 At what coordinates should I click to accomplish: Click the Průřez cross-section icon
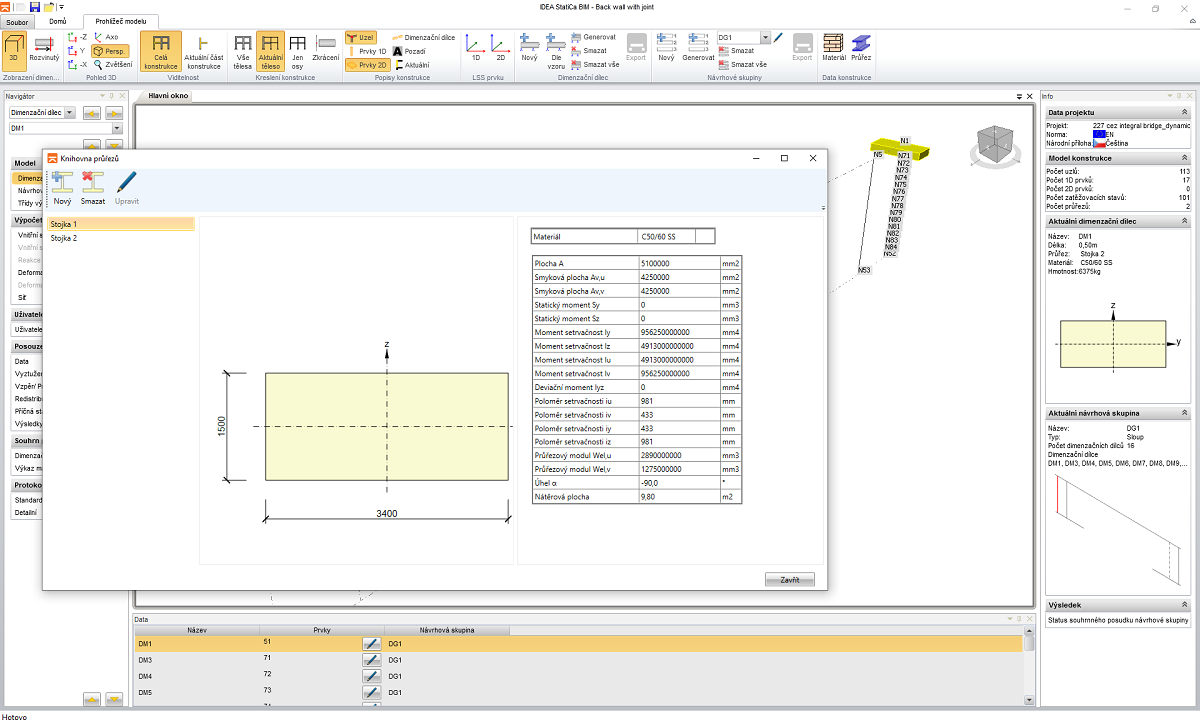click(861, 49)
